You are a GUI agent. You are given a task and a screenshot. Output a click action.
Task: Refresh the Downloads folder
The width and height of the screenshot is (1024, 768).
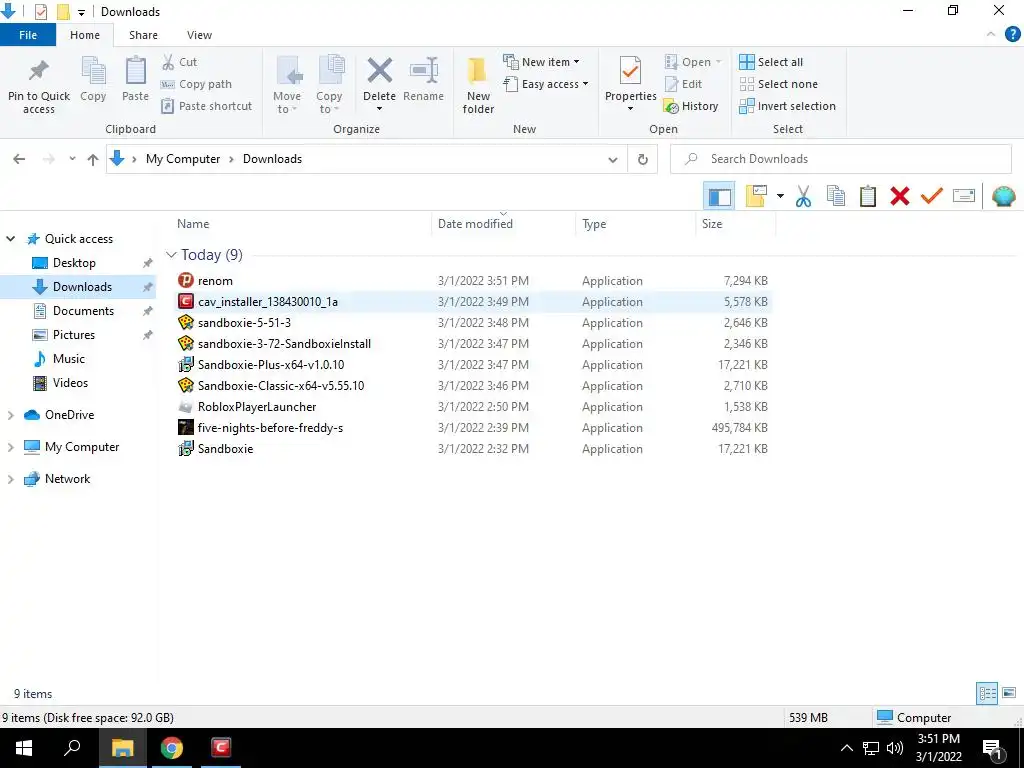click(643, 159)
